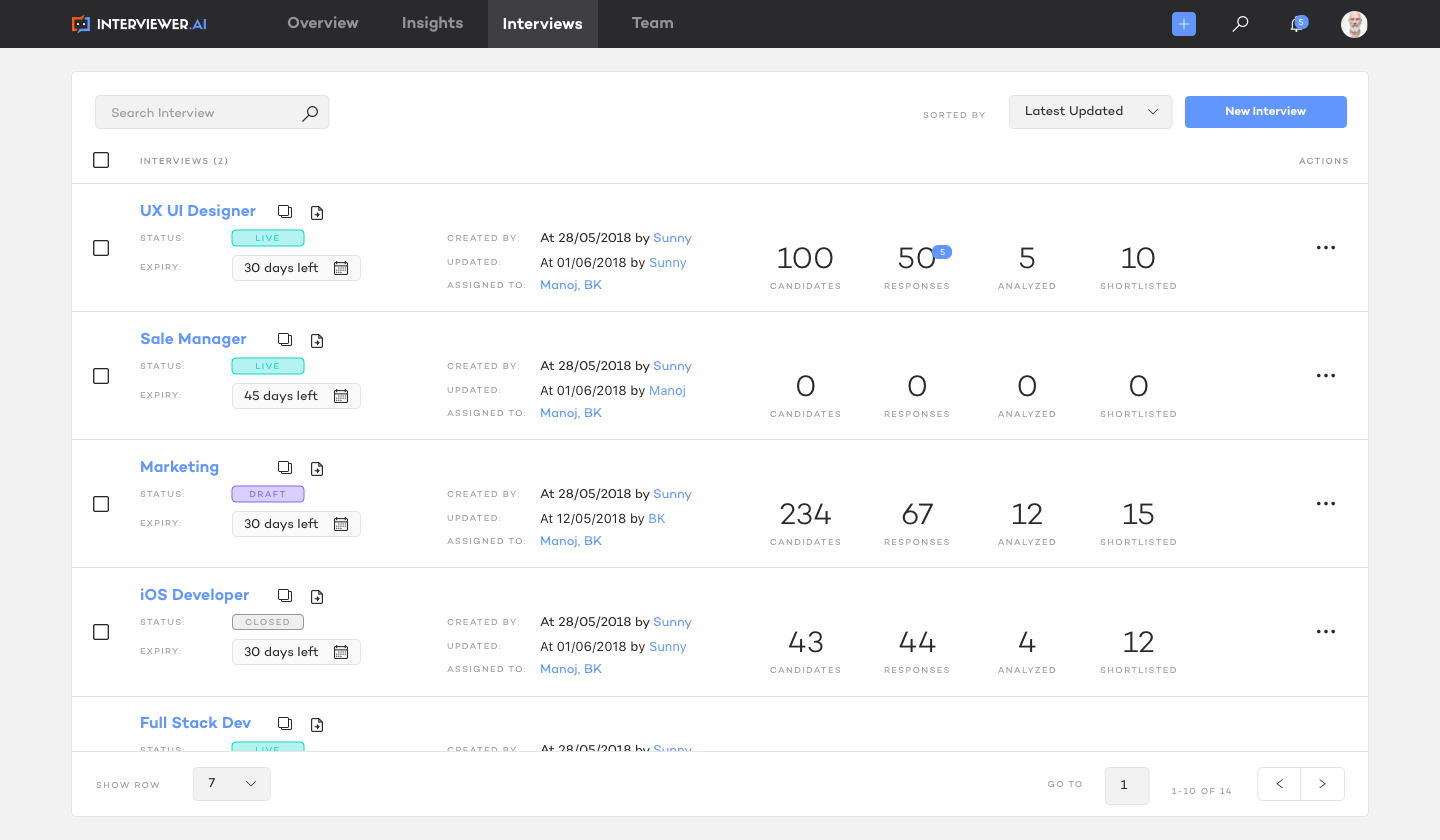Click duplicate icon beside UX UI Designer
Image resolution: width=1440 pixels, height=840 pixels.
point(285,212)
